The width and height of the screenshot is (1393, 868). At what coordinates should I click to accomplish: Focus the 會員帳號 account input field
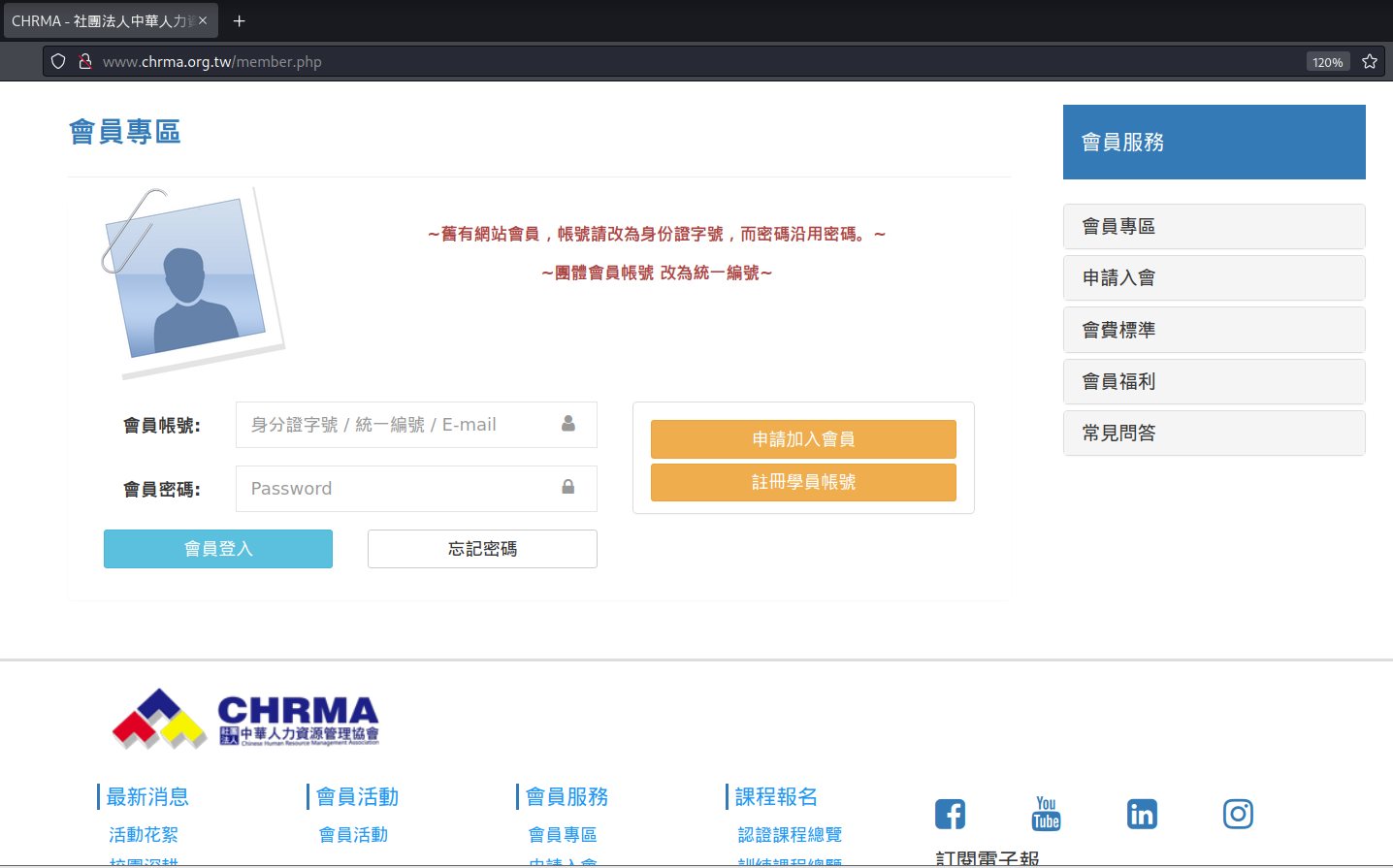[416, 425]
